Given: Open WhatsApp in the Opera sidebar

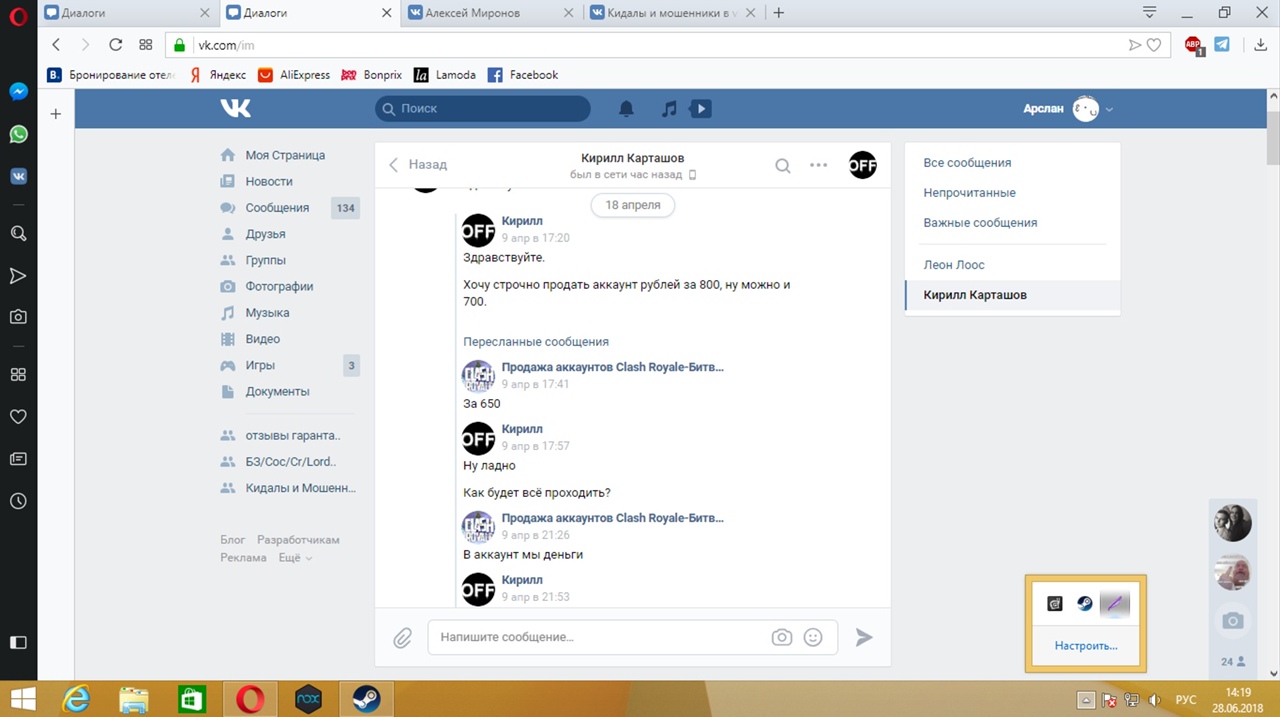Looking at the screenshot, I should tap(18, 134).
